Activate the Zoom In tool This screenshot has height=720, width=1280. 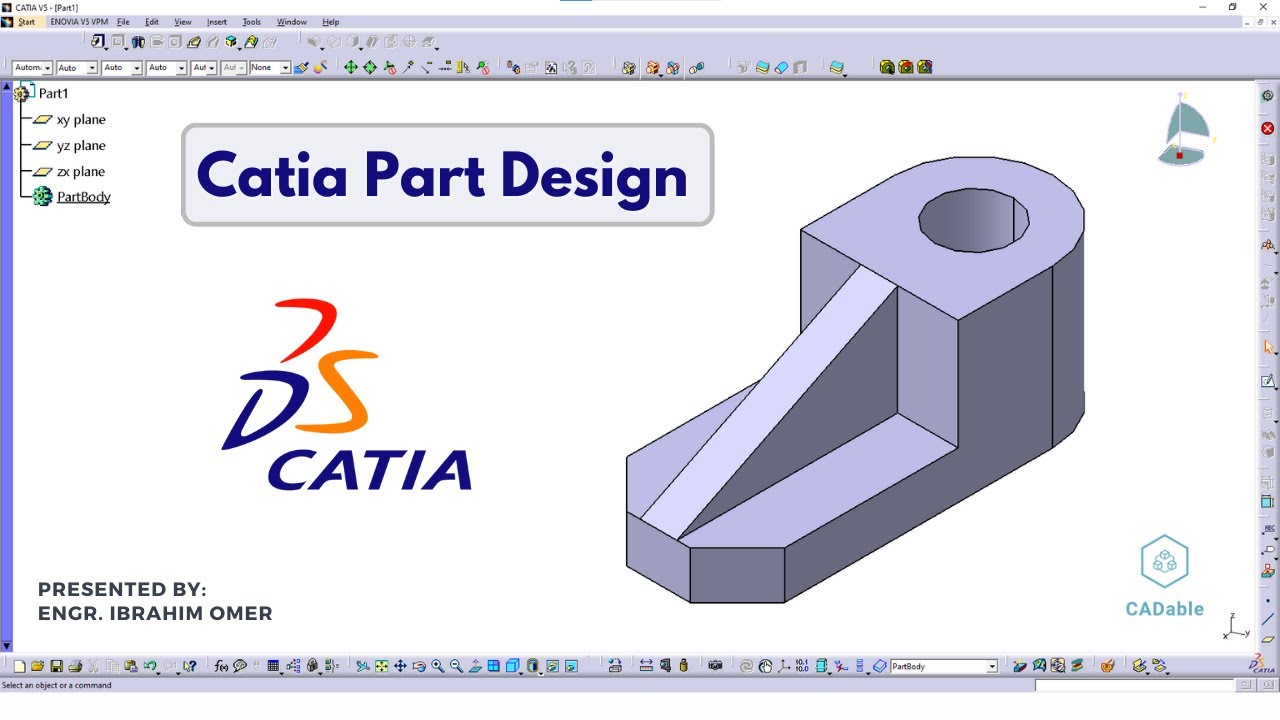[x=437, y=666]
